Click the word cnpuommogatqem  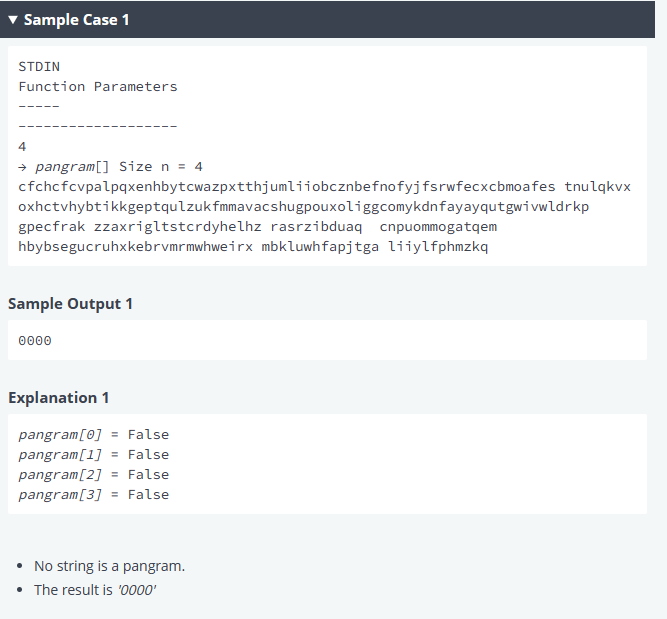click(x=438, y=227)
